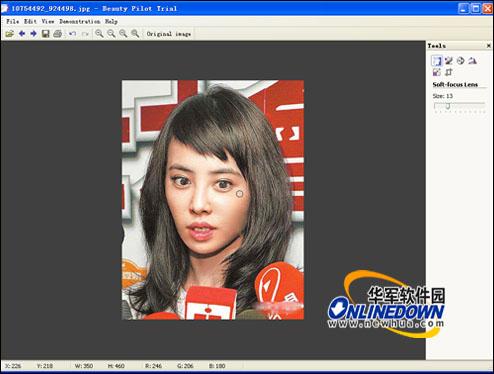Viewport: 494px width, 374px height.
Task: Click the Open file folder icon
Action: pyautogui.click(x=10, y=34)
